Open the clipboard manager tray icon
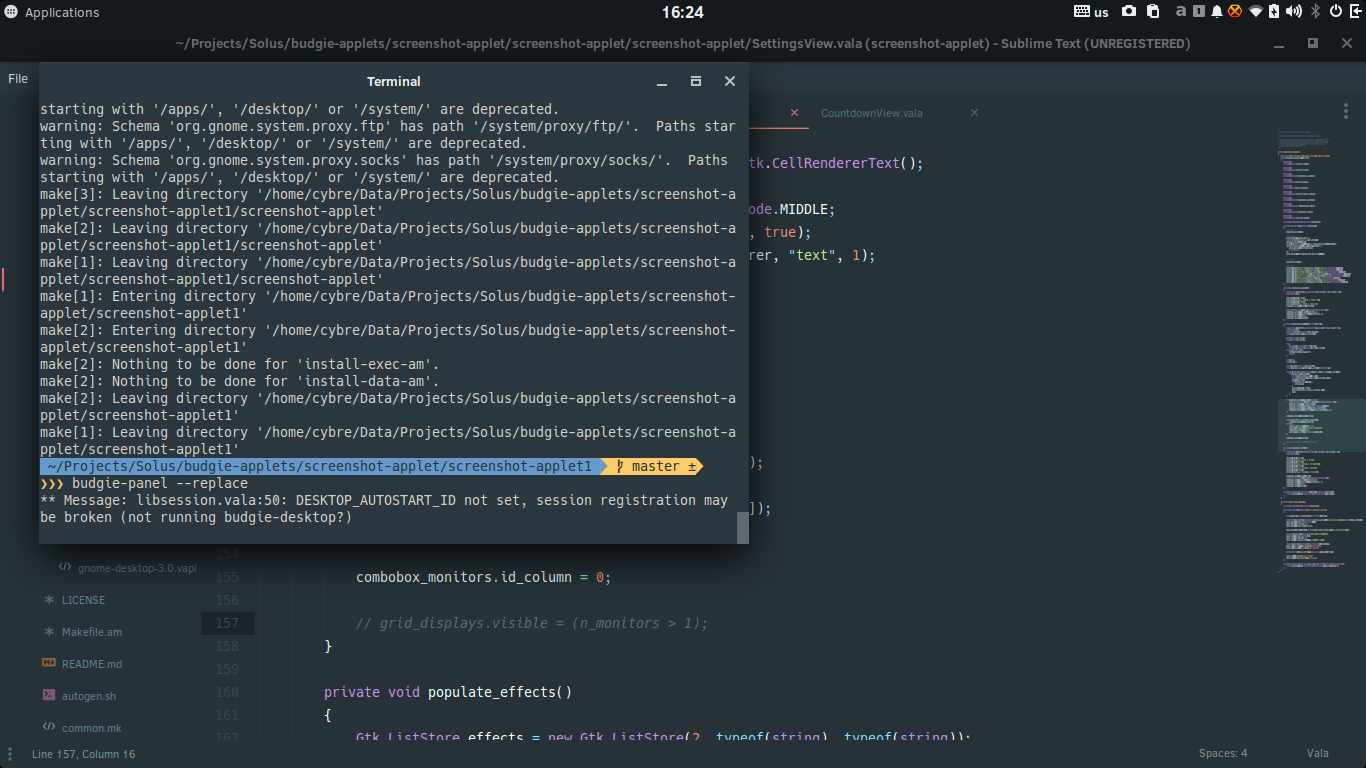 tap(1153, 12)
